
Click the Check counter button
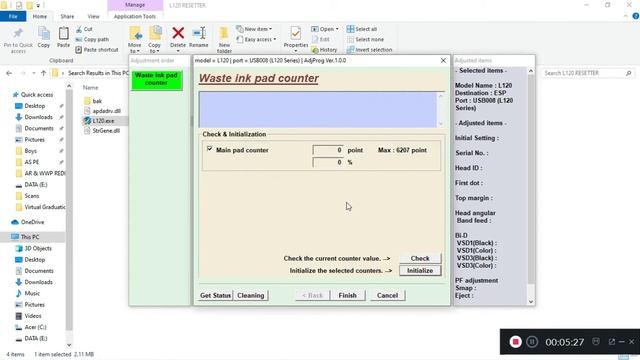tap(420, 258)
